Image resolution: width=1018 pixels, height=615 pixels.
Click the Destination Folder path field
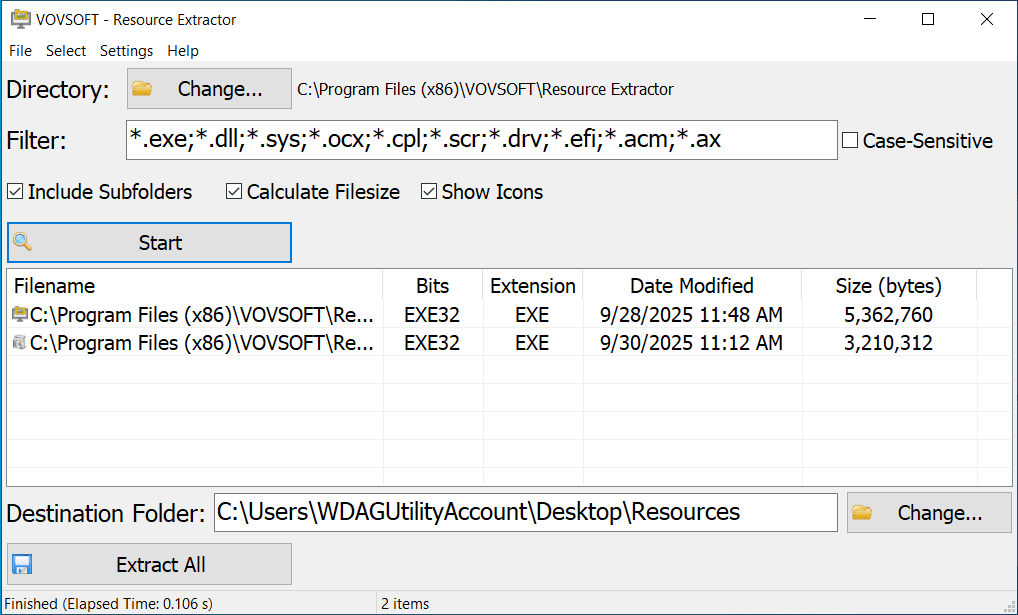(x=525, y=513)
